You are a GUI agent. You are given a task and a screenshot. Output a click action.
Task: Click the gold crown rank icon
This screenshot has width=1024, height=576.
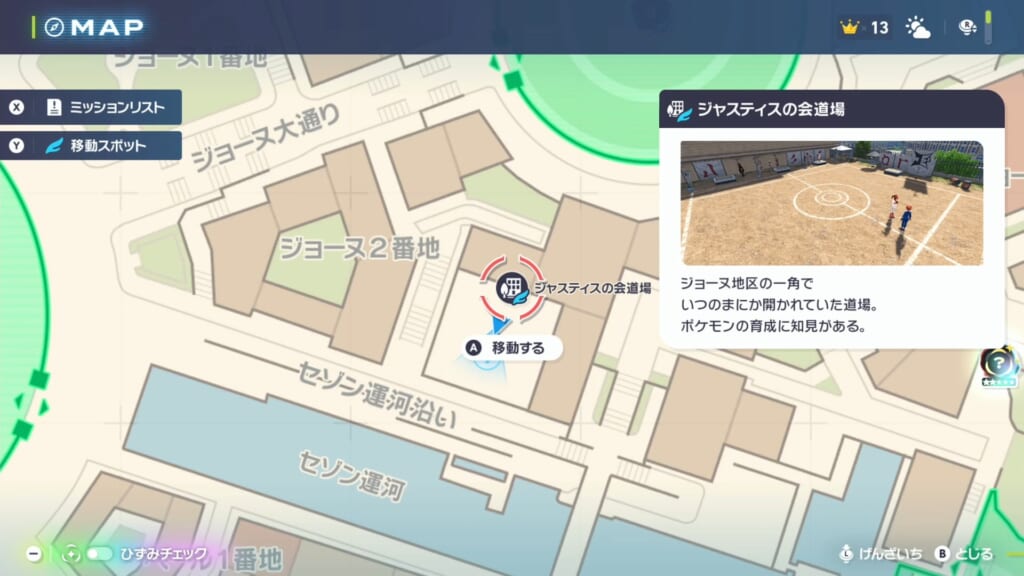pyautogui.click(x=851, y=27)
